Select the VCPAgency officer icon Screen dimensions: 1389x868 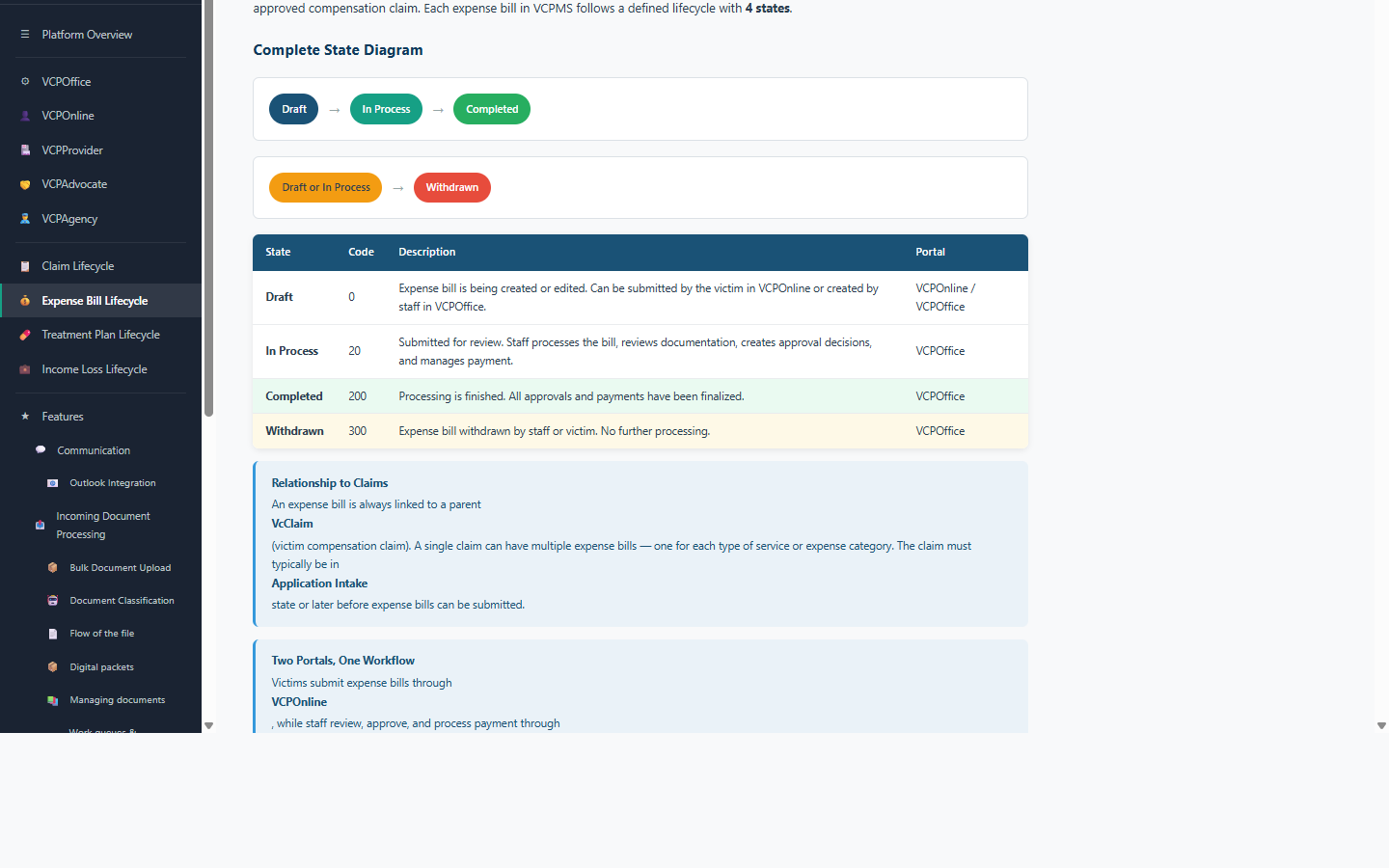coord(24,218)
